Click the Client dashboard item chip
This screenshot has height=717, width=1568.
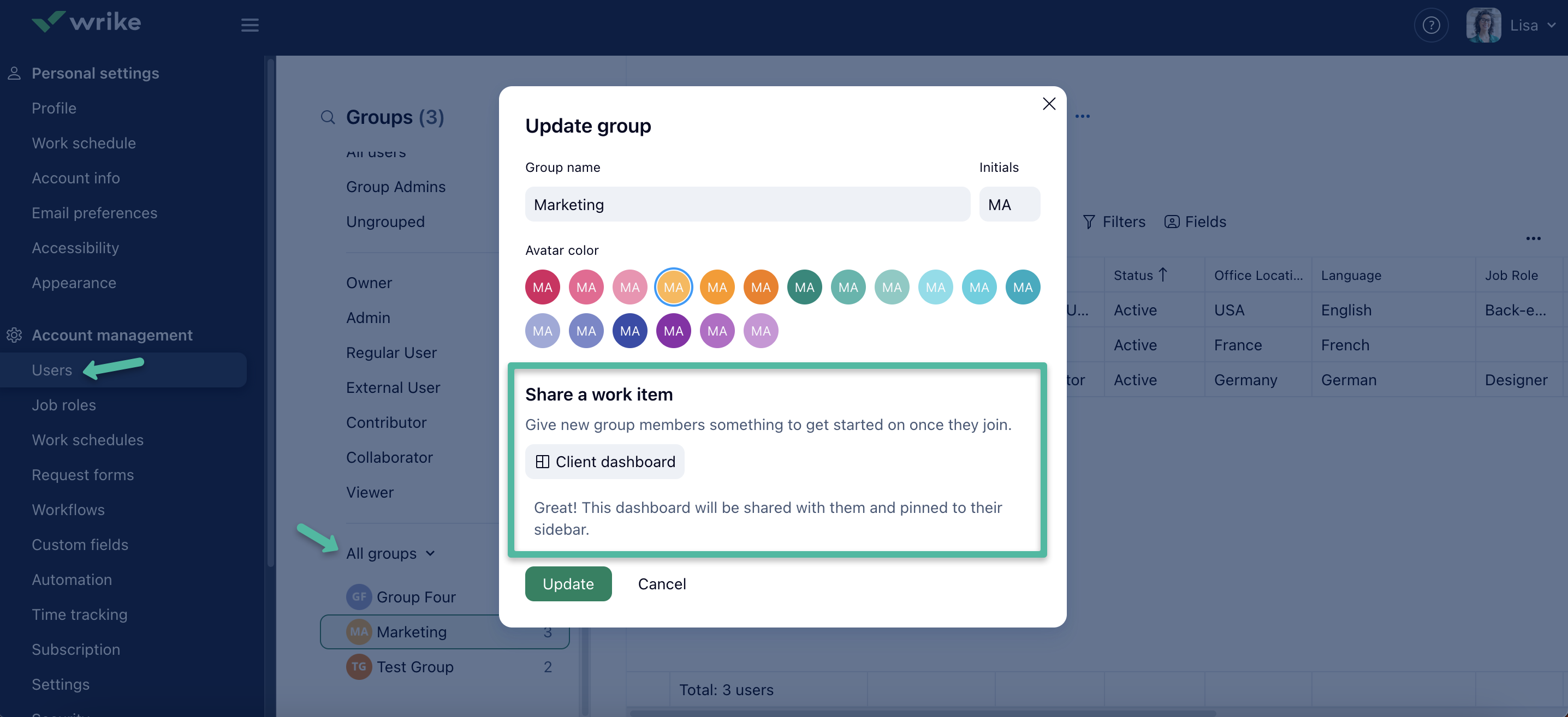click(x=604, y=462)
